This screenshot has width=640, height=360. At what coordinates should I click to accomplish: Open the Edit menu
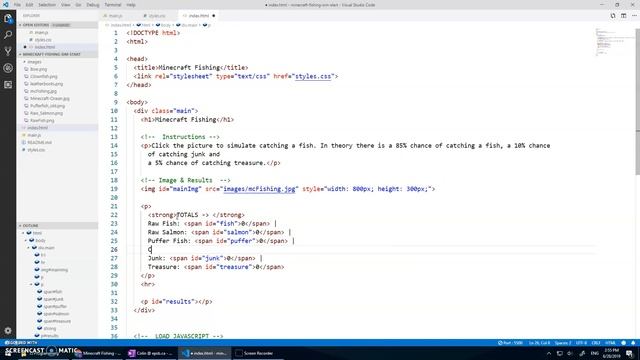coord(29,5)
